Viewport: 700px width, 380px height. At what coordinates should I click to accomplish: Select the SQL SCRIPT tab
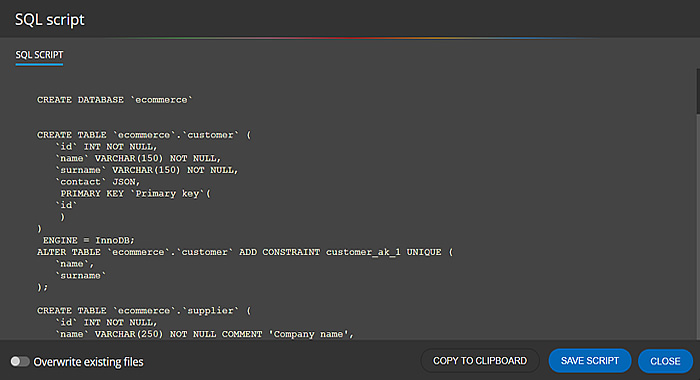(39, 55)
